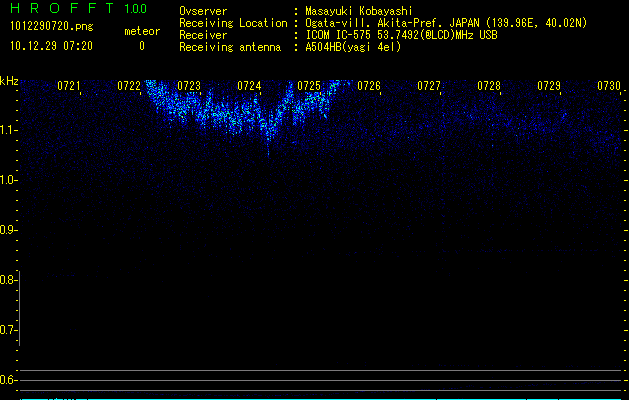Click the 0721 time marker

[x=69, y=86]
